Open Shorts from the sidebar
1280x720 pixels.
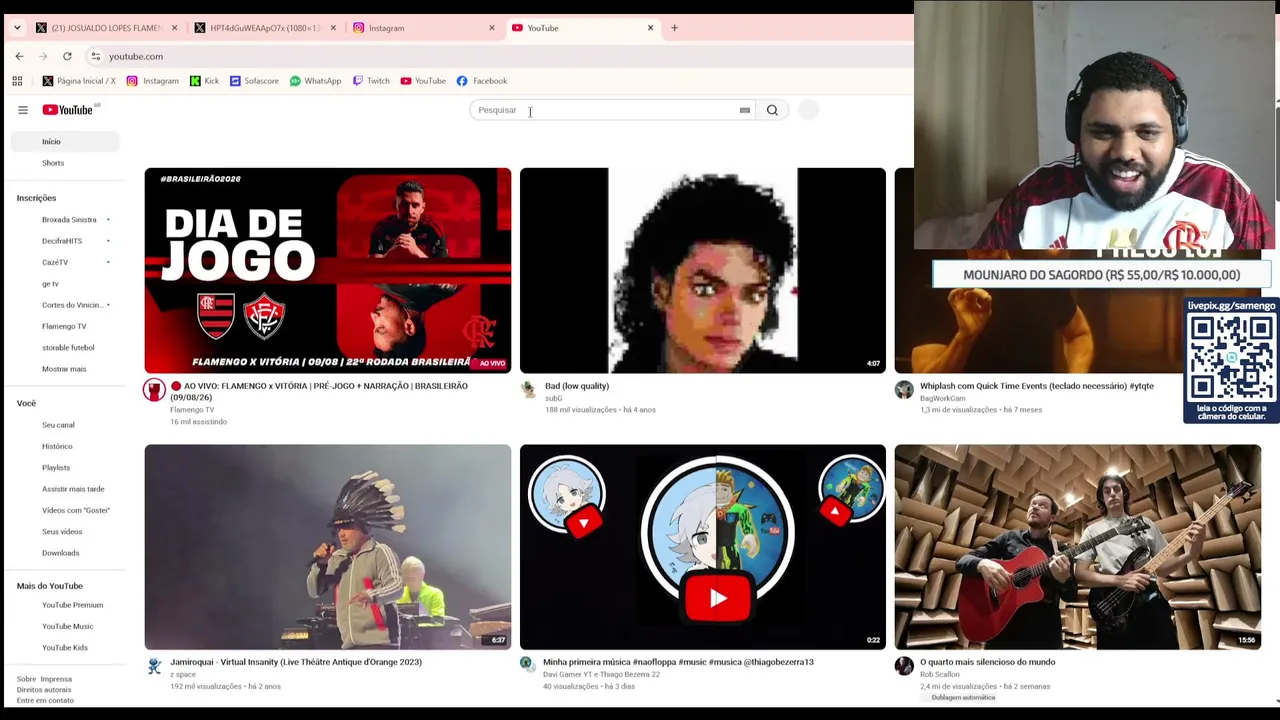pyautogui.click(x=53, y=163)
